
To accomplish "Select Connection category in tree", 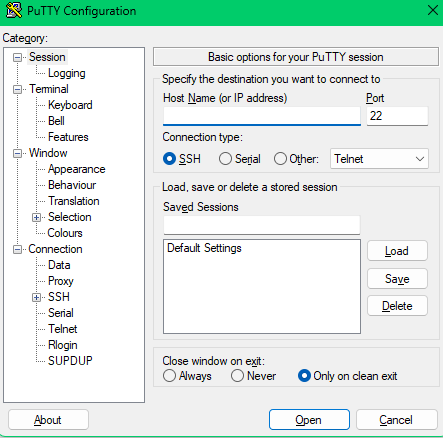I will (55, 249).
